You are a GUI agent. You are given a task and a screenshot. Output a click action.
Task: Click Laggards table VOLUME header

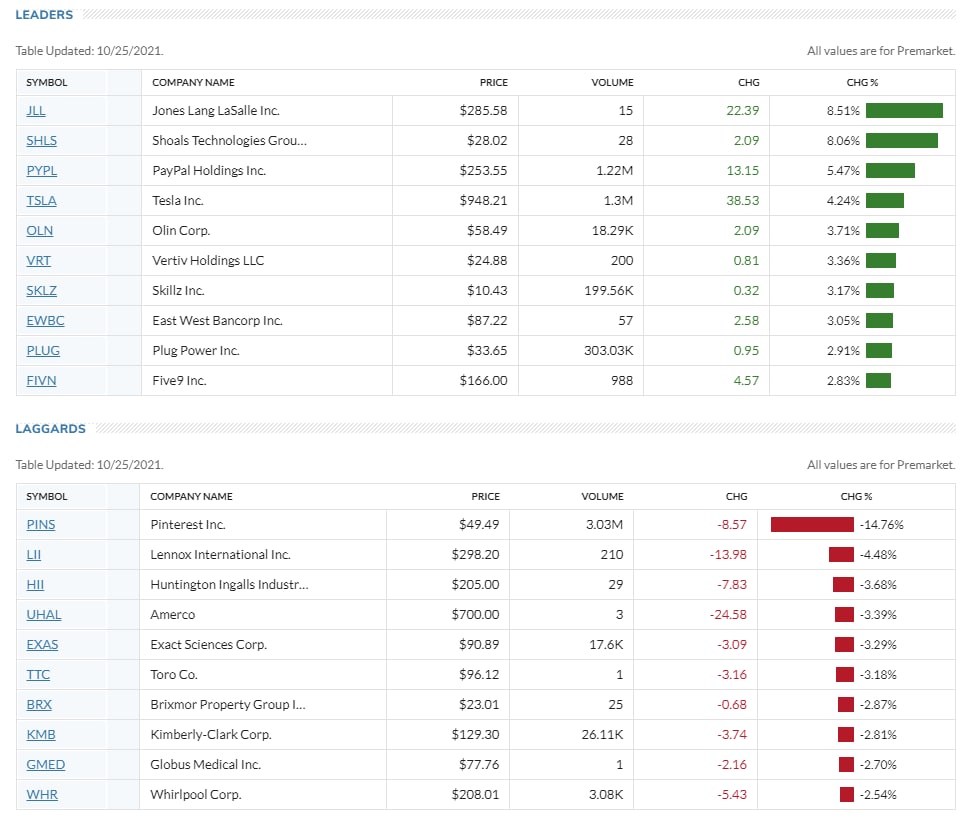tap(602, 496)
